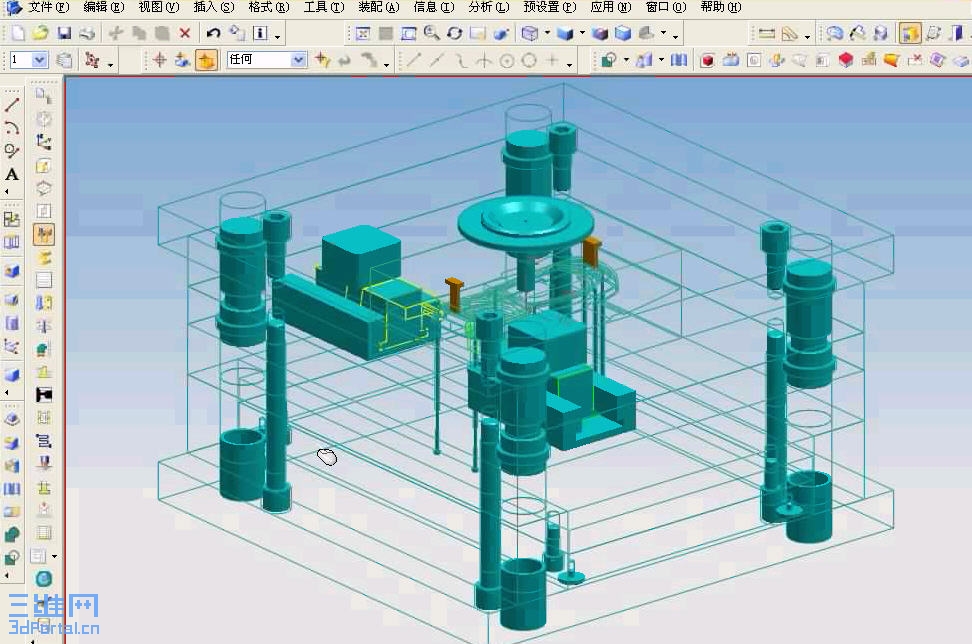The width and height of the screenshot is (972, 644).
Task: Open the layer number '1' dropdown
Action: click(40, 60)
